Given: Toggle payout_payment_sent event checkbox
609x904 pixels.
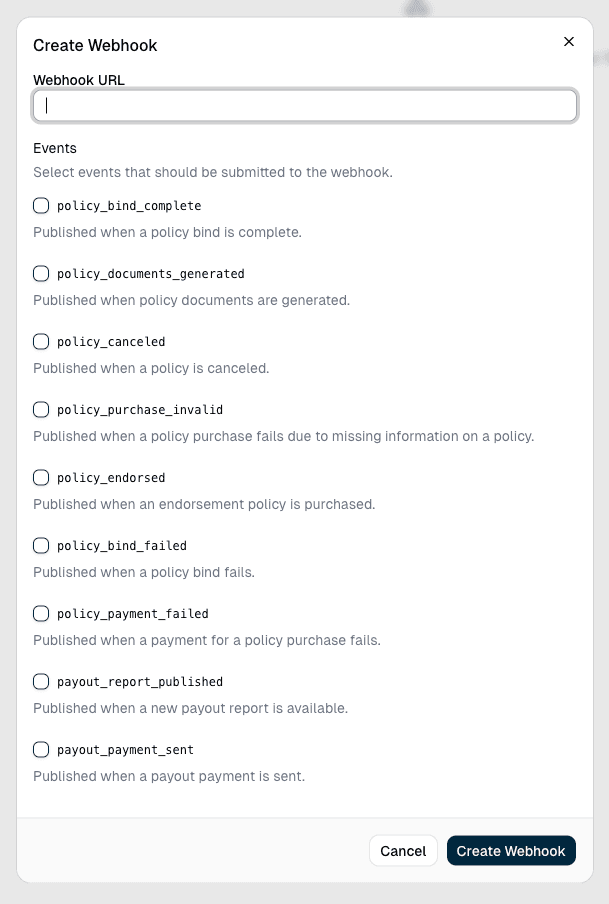Looking at the screenshot, I should pos(41,750).
